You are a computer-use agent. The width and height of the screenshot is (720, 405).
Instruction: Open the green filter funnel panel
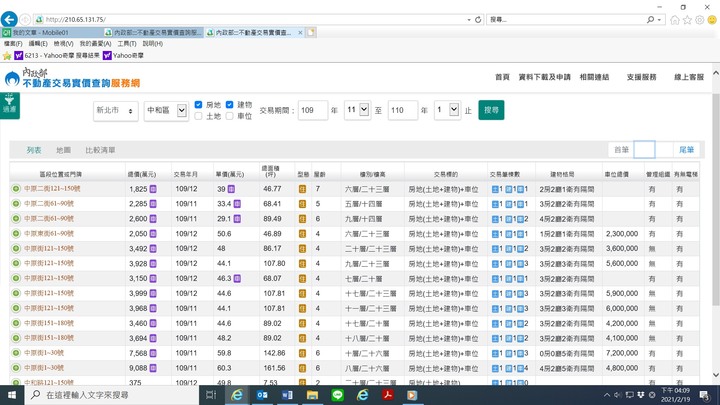click(x=10, y=105)
